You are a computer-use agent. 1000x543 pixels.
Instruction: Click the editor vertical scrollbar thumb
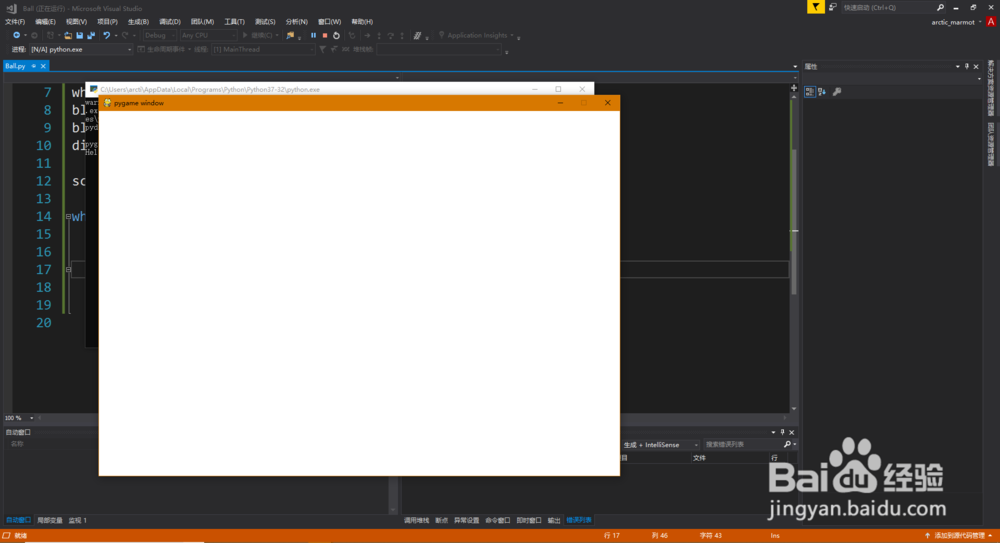coord(794,221)
